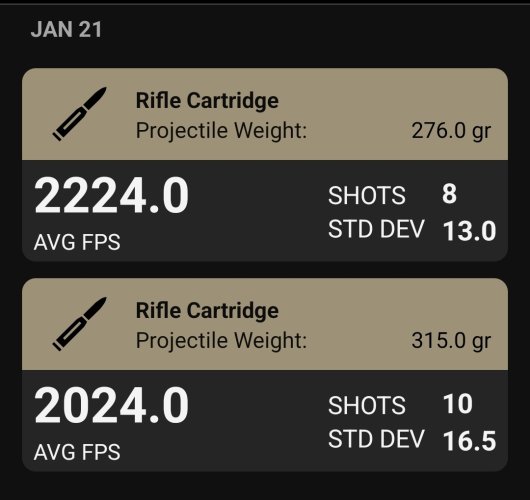
Task: Click the first Projectile Weight label
Action: [221, 130]
